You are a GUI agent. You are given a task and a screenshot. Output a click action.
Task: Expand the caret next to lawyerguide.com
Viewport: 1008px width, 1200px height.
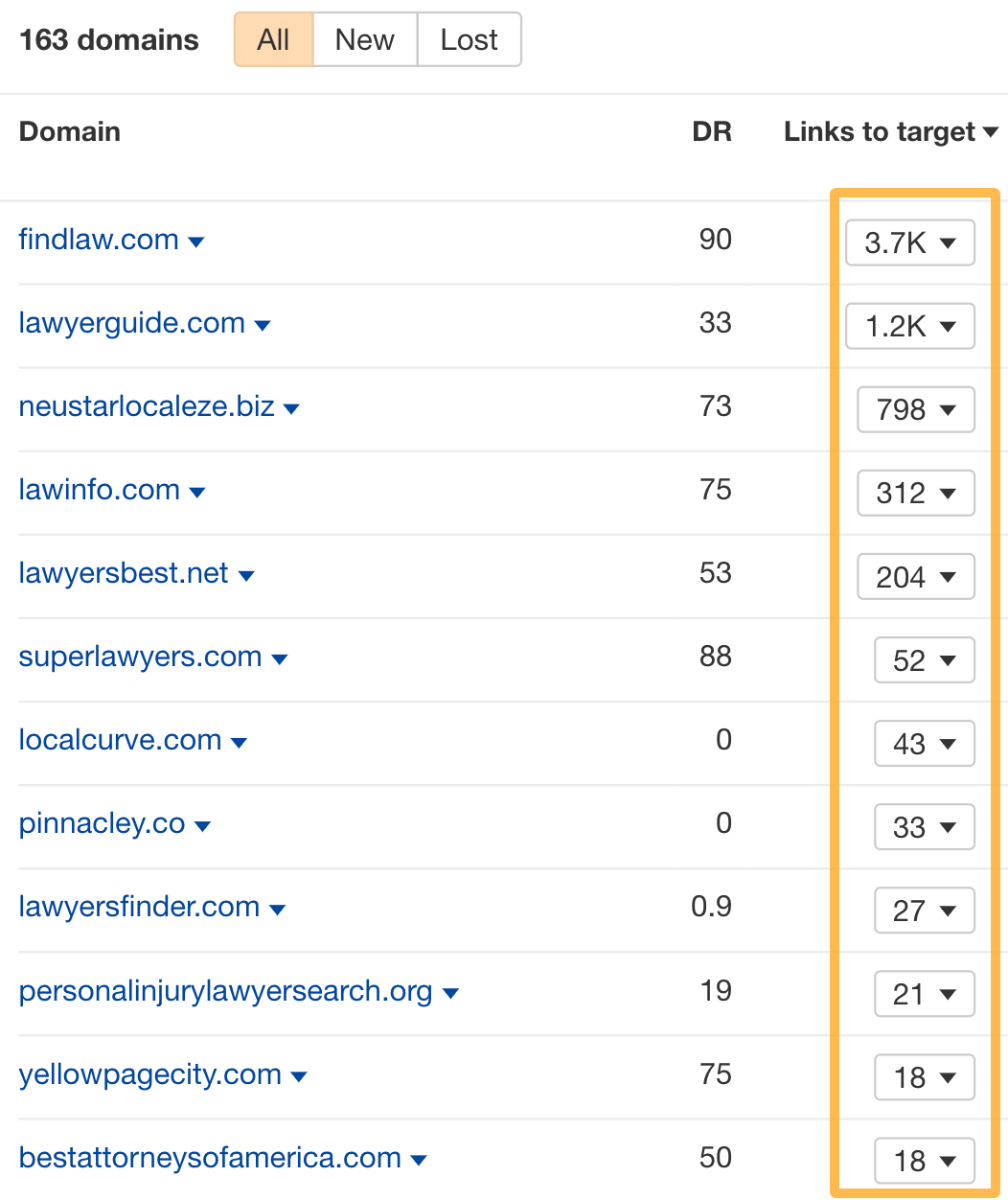pyautogui.click(x=263, y=326)
